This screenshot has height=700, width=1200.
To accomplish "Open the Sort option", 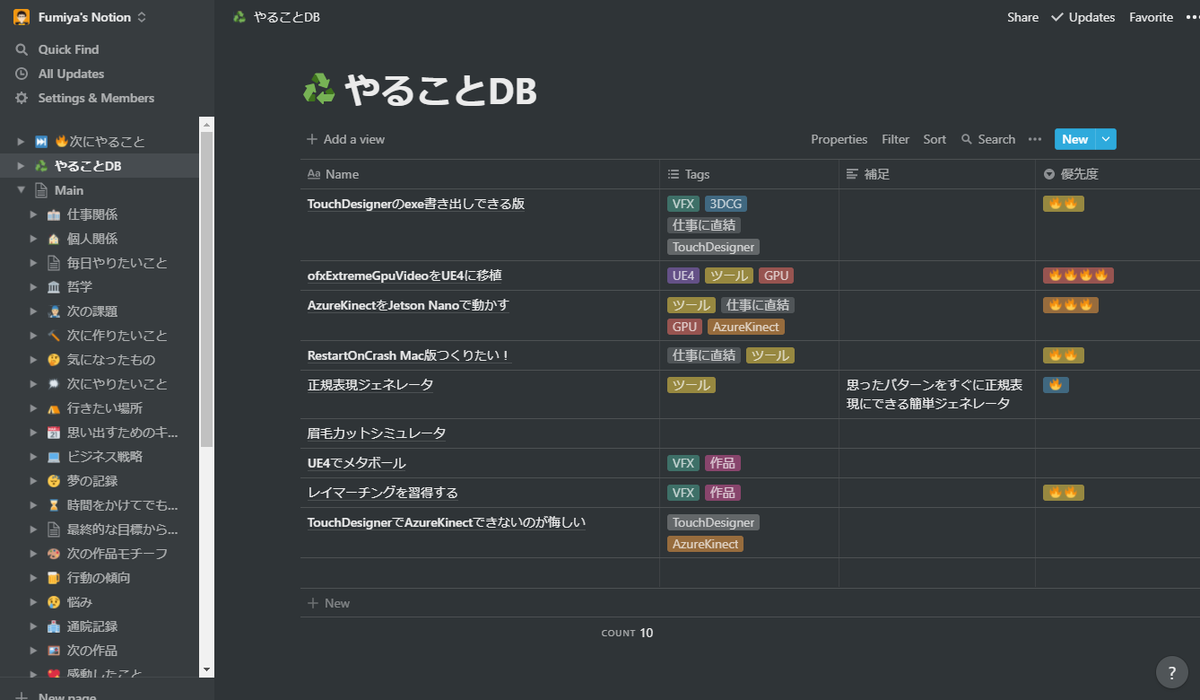I will (x=935, y=140).
